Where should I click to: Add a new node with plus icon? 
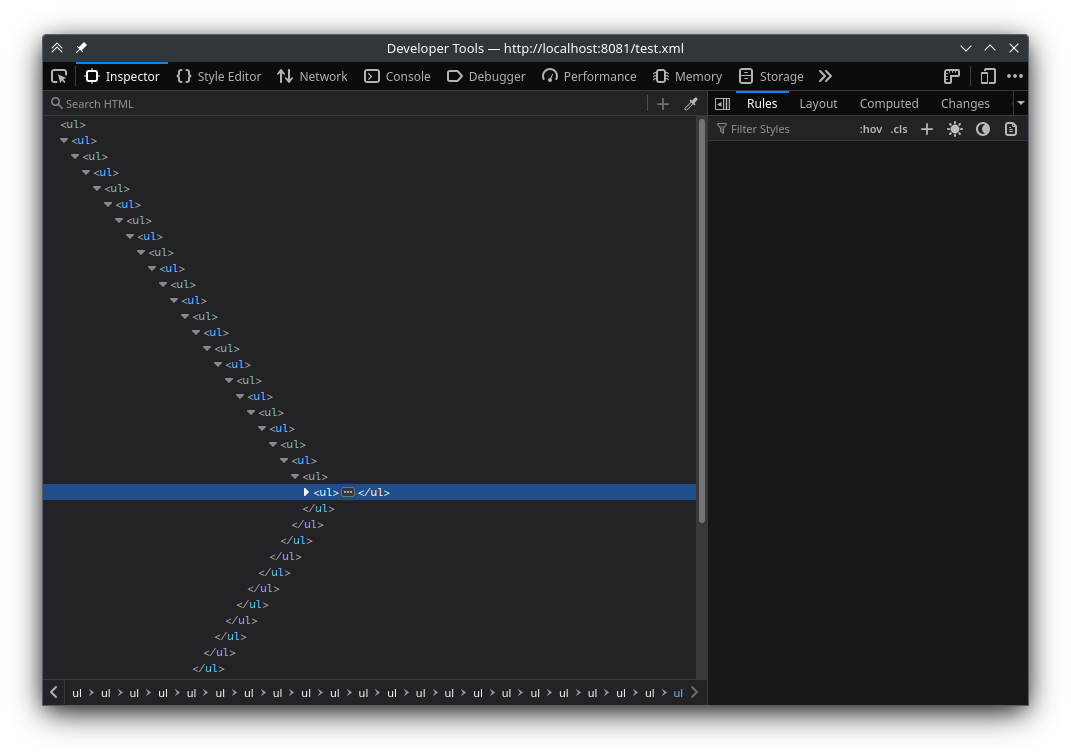pyautogui.click(x=662, y=104)
